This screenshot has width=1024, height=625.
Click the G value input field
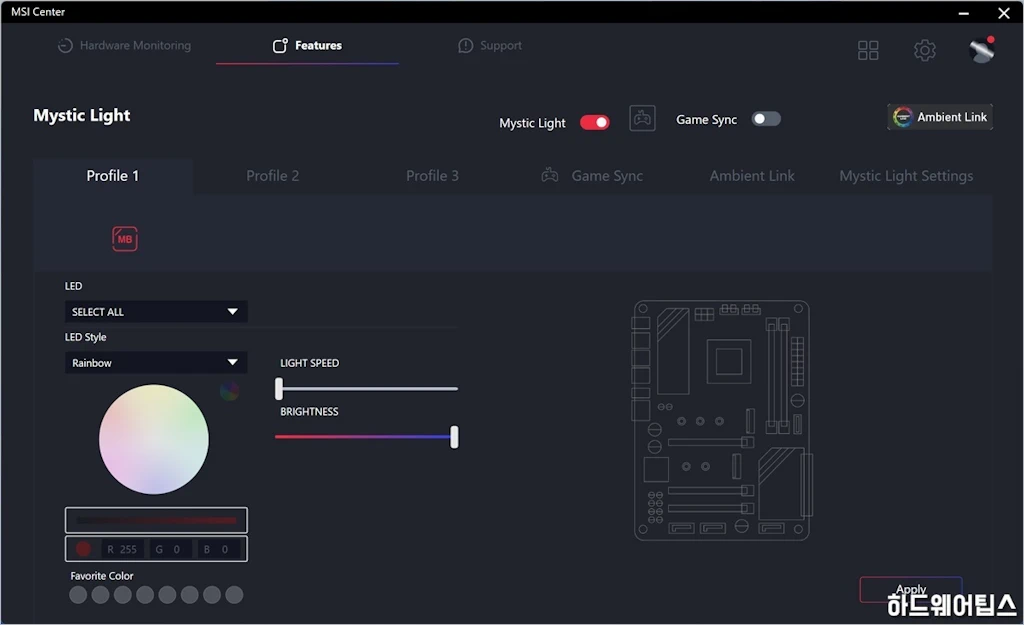point(170,549)
